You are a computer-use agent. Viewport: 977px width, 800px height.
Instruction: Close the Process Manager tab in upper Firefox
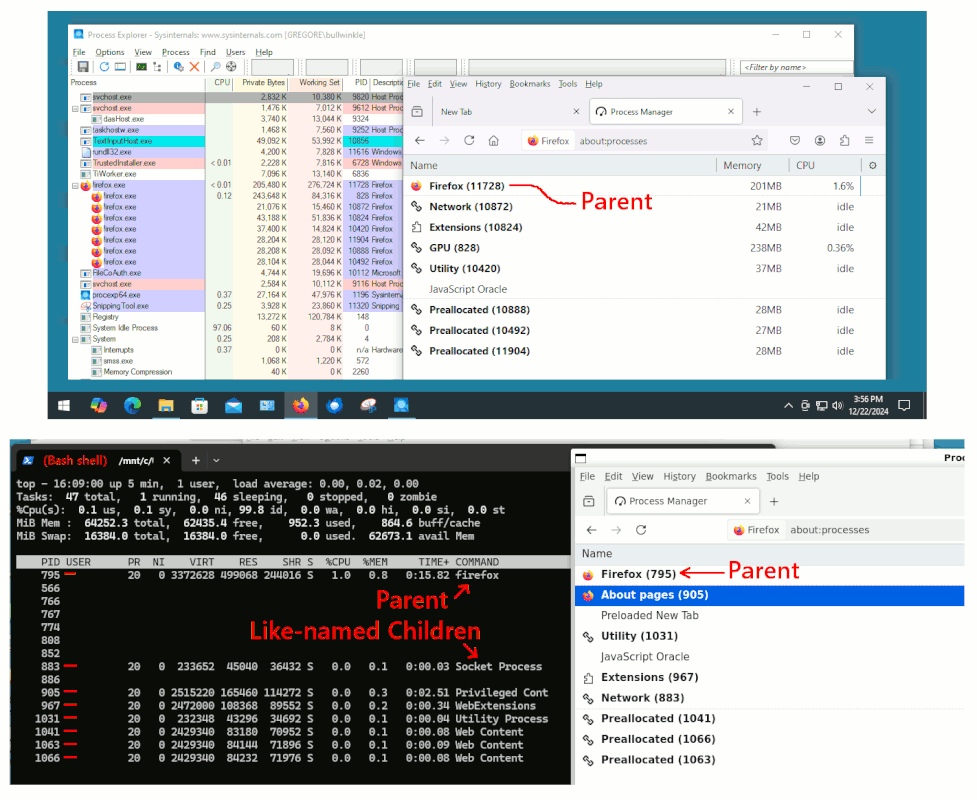point(731,112)
